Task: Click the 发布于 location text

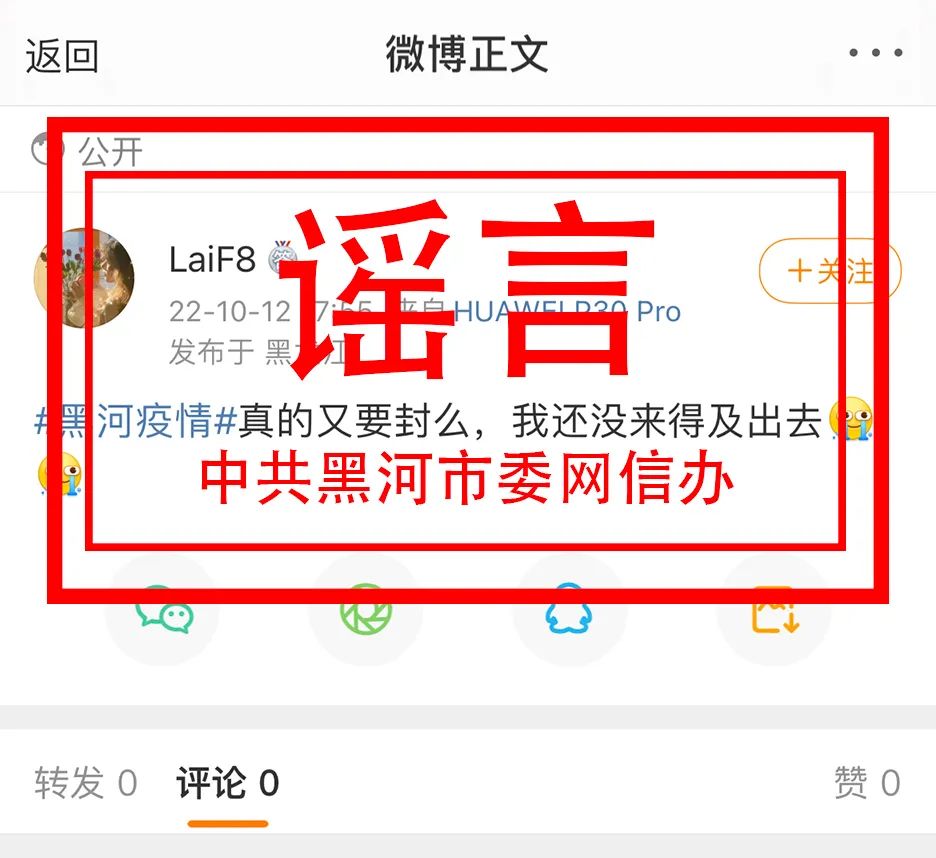Action: (258, 351)
